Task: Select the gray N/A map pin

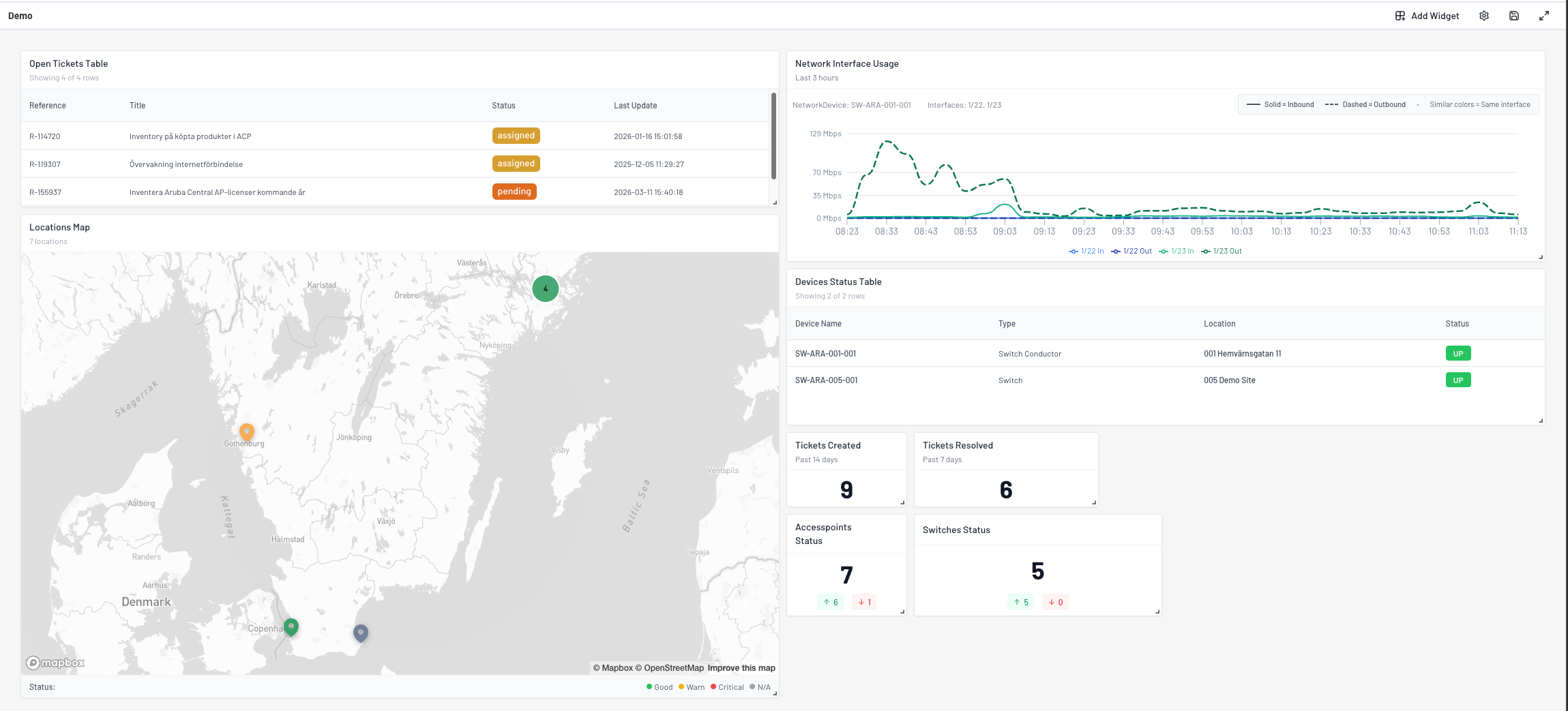Action: coord(360,632)
